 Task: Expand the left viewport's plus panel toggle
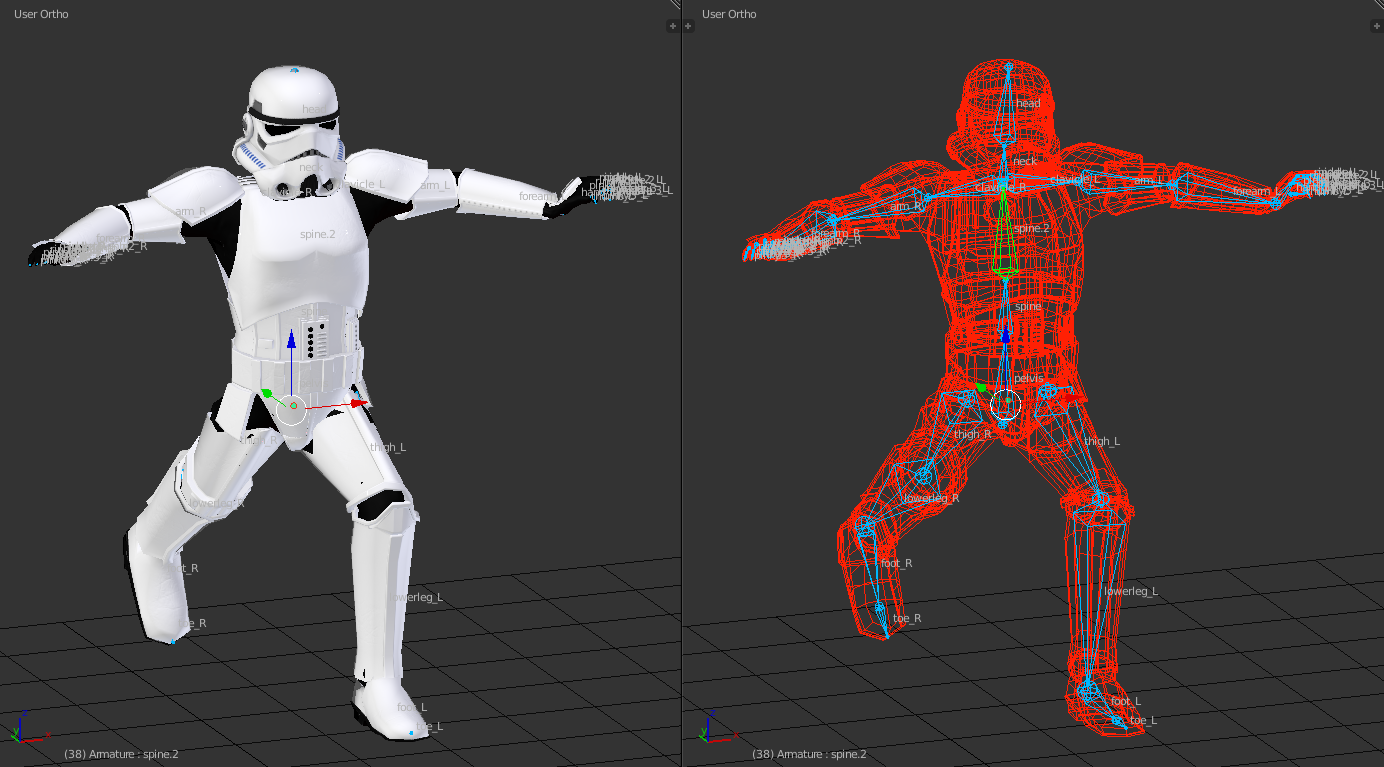673,26
